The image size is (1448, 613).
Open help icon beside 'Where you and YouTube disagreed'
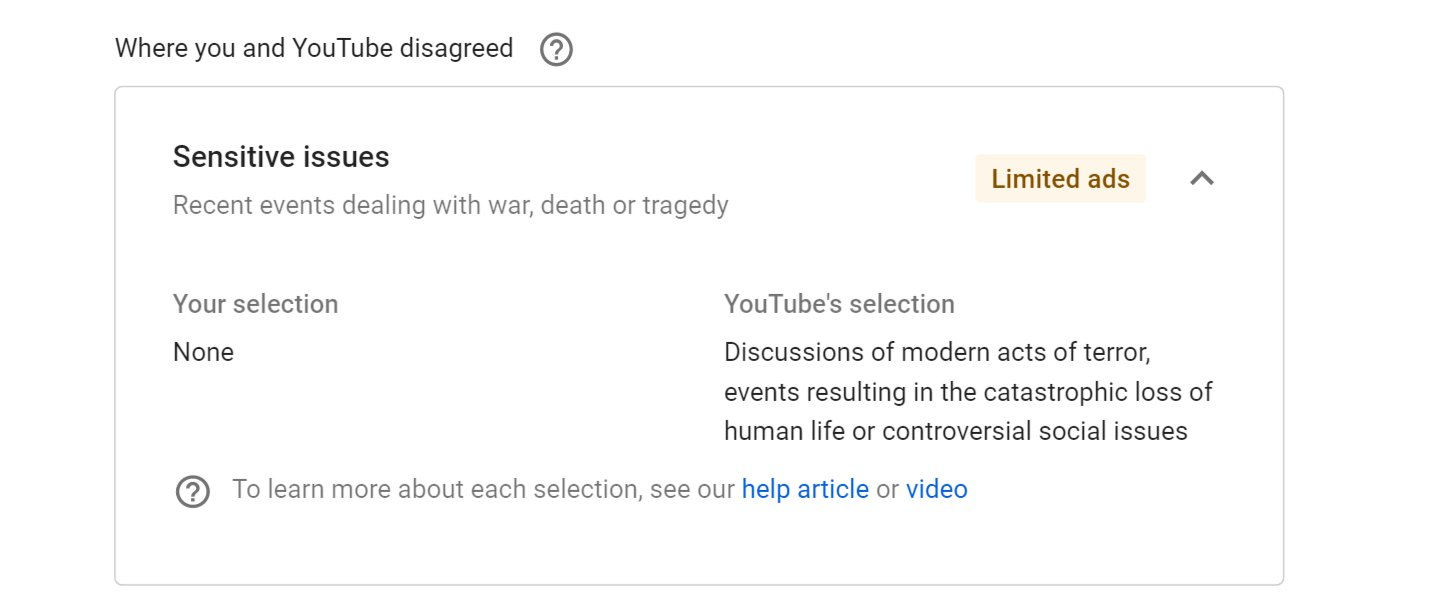click(556, 49)
